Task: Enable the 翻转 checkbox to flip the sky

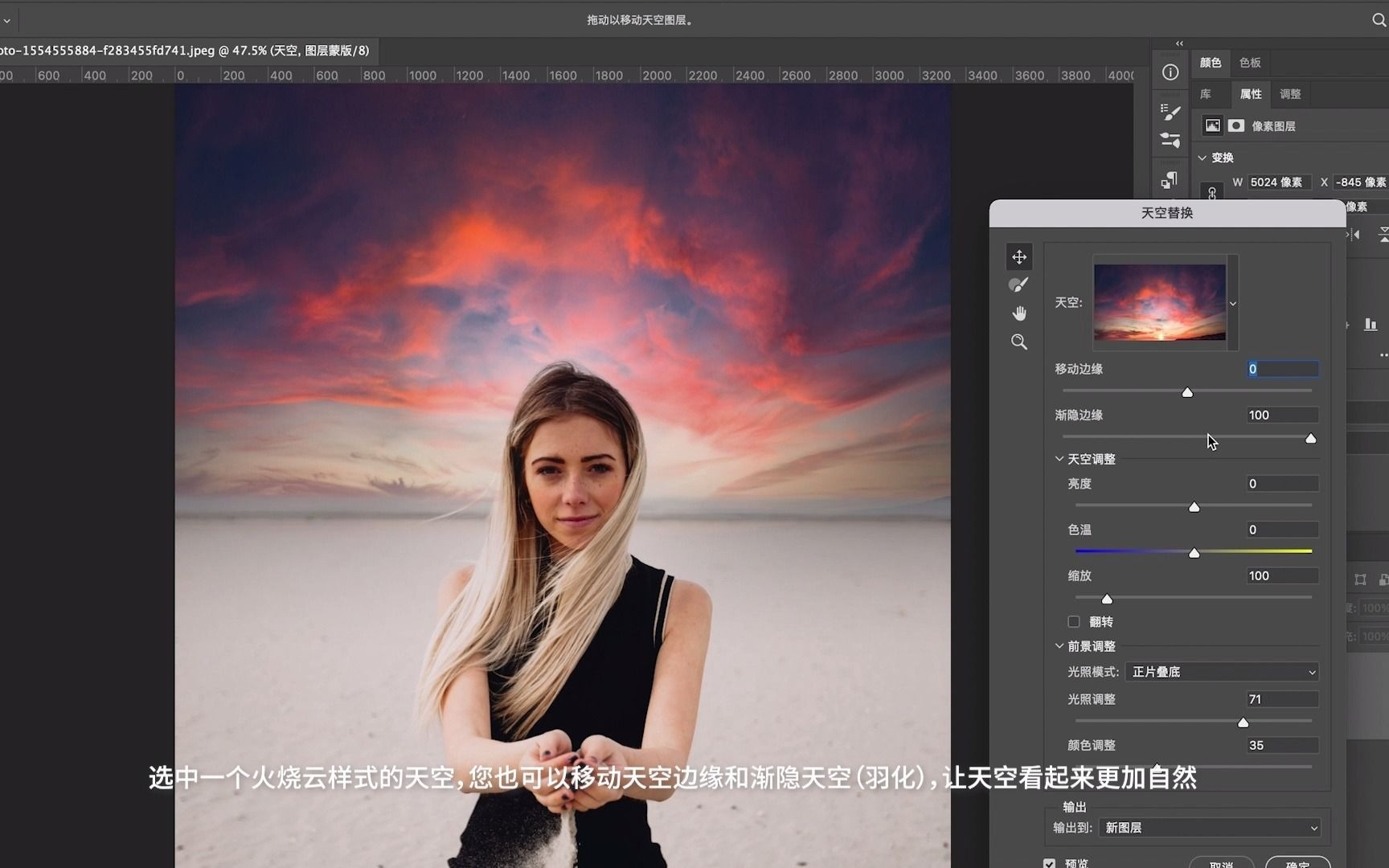Action: (1073, 621)
